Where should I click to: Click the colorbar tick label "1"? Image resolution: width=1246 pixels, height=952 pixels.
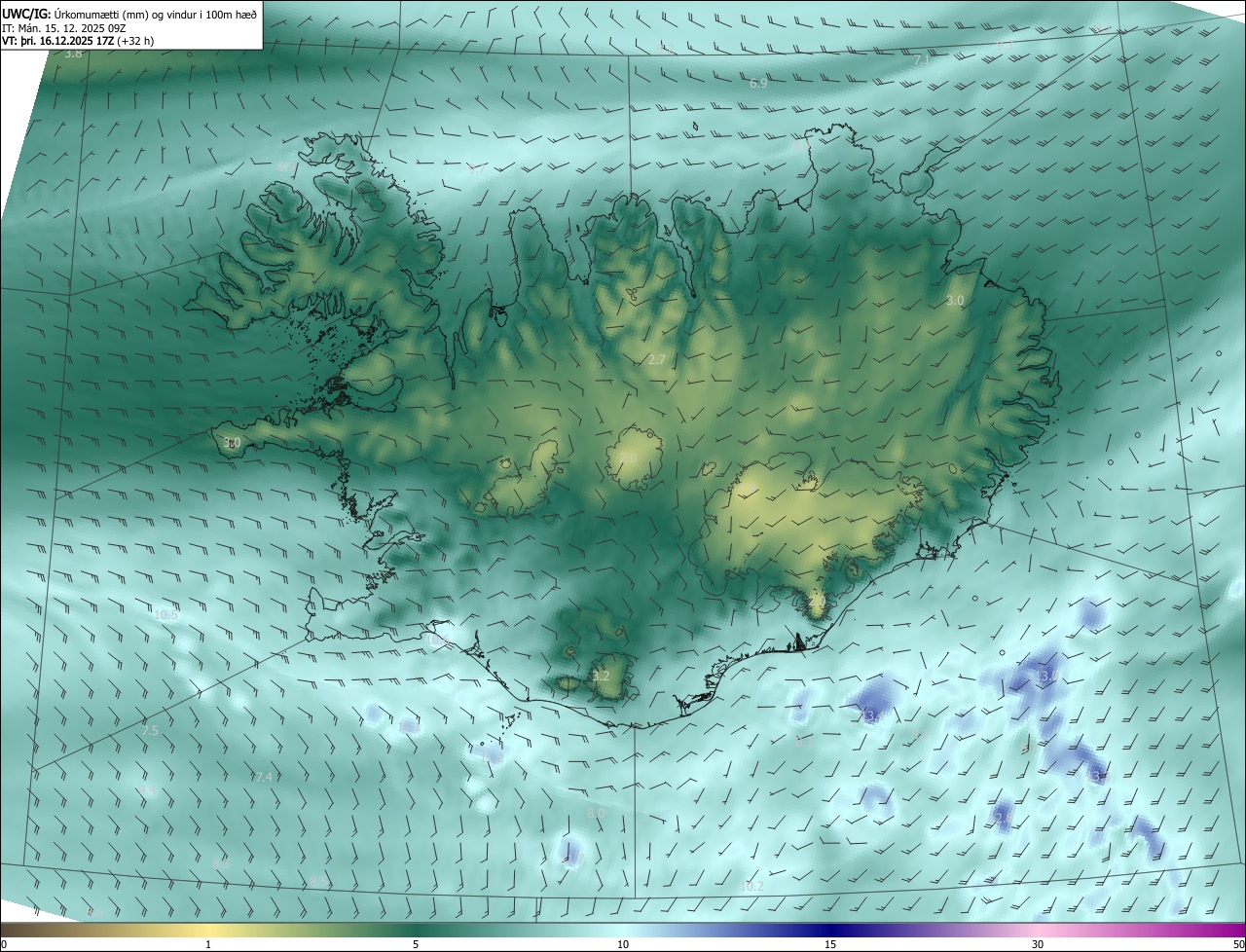(x=208, y=944)
